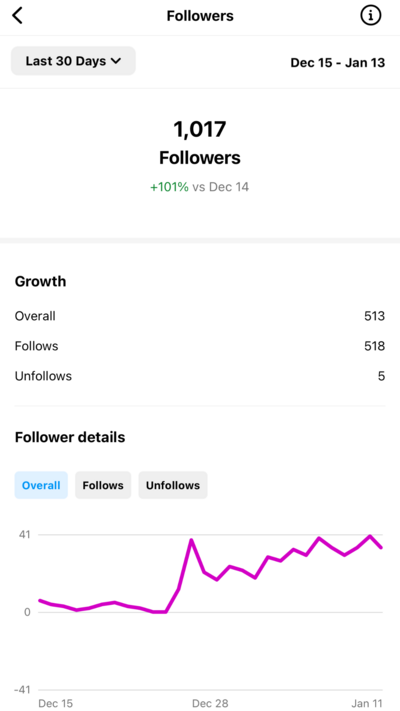Select the Overall chart filter
Image resolution: width=400 pixels, height=711 pixels.
click(x=41, y=485)
